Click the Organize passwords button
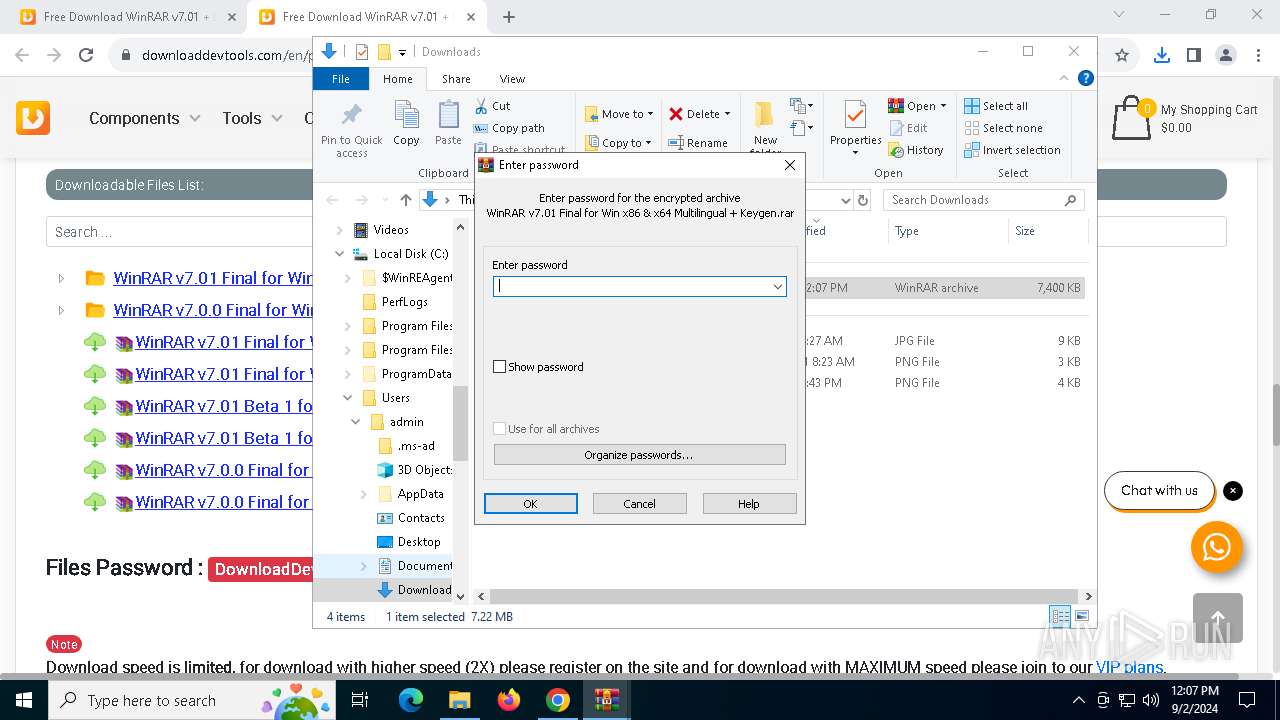1280x720 pixels. coord(640,455)
